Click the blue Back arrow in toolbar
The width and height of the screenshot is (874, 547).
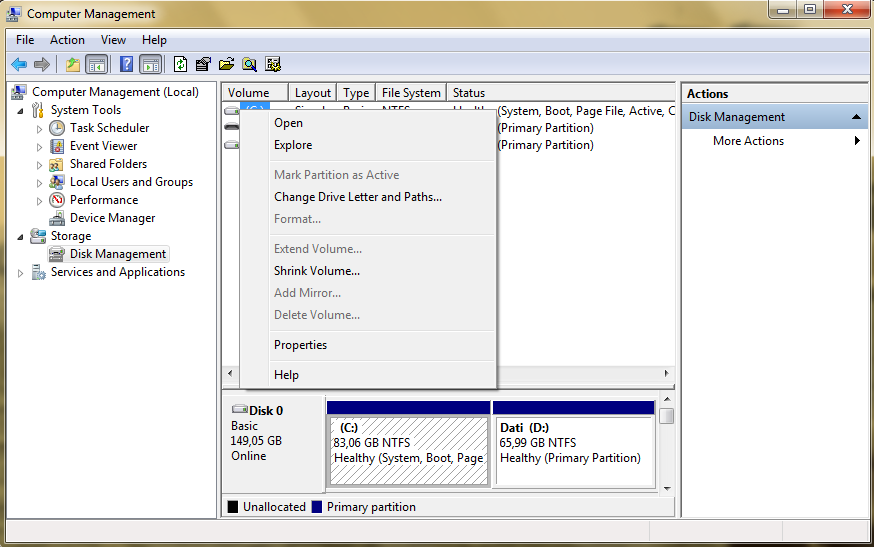pos(19,64)
